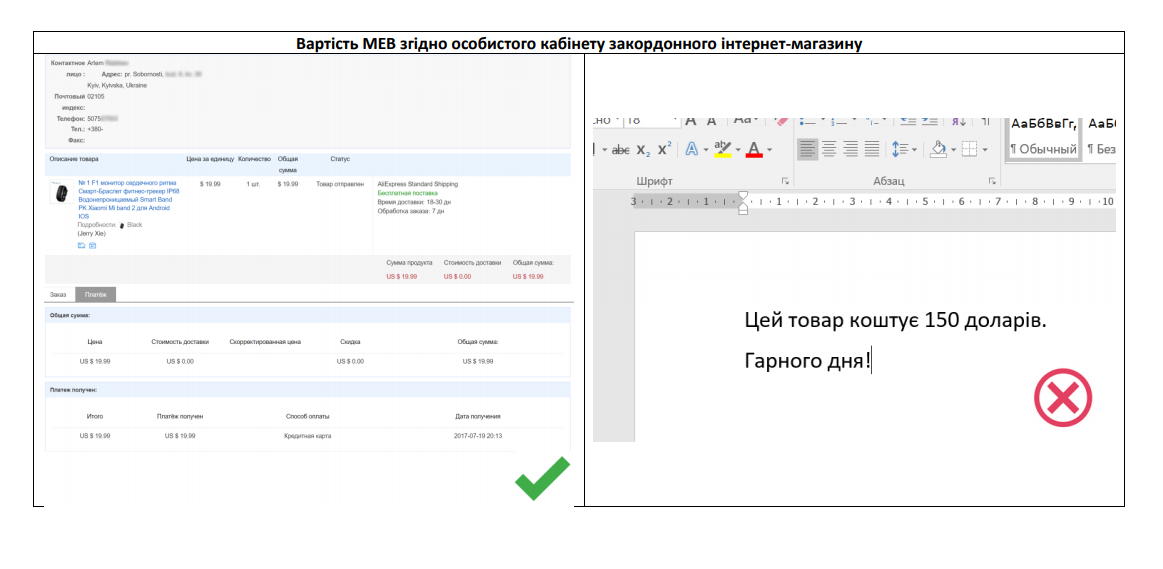The height and width of the screenshot is (569, 1163).
Task: Open the borders dropdown arrow
Action: (x=984, y=150)
